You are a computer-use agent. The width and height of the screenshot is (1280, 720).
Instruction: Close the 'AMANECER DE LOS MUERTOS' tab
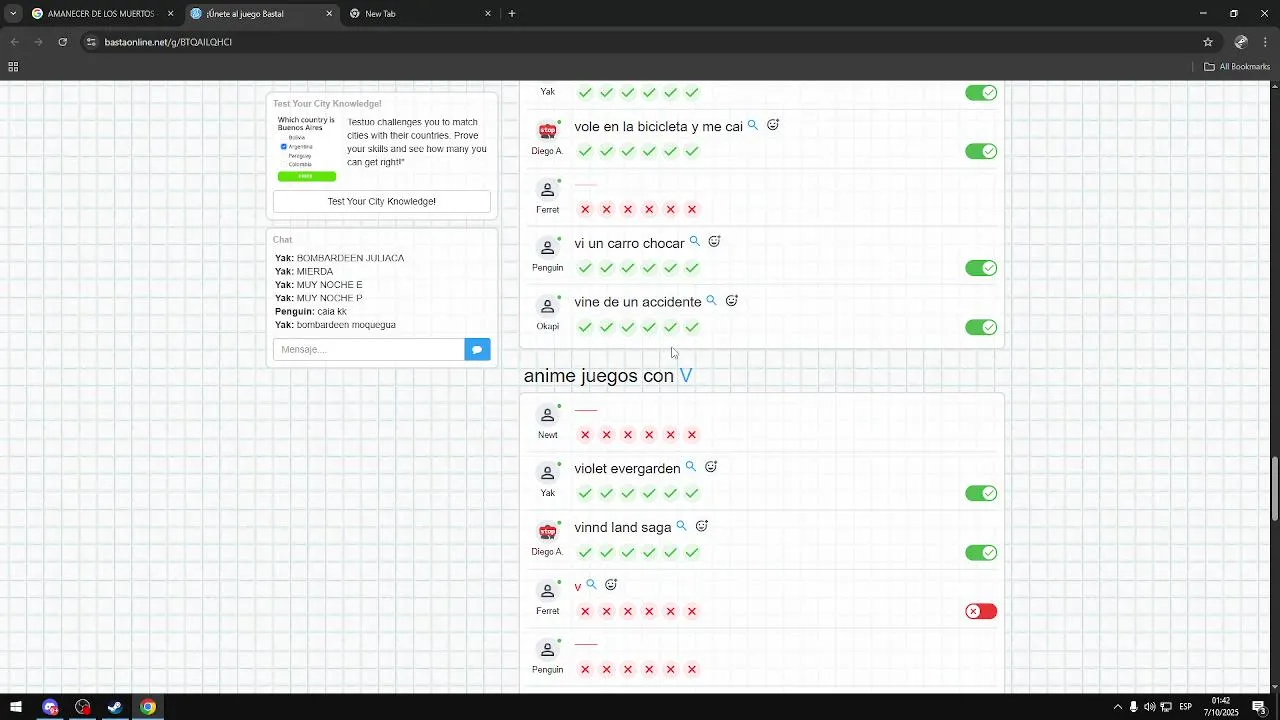[170, 14]
